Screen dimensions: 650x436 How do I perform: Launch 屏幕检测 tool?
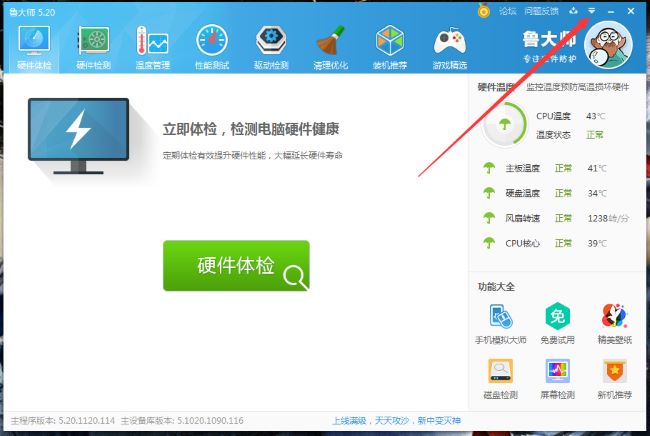558,379
